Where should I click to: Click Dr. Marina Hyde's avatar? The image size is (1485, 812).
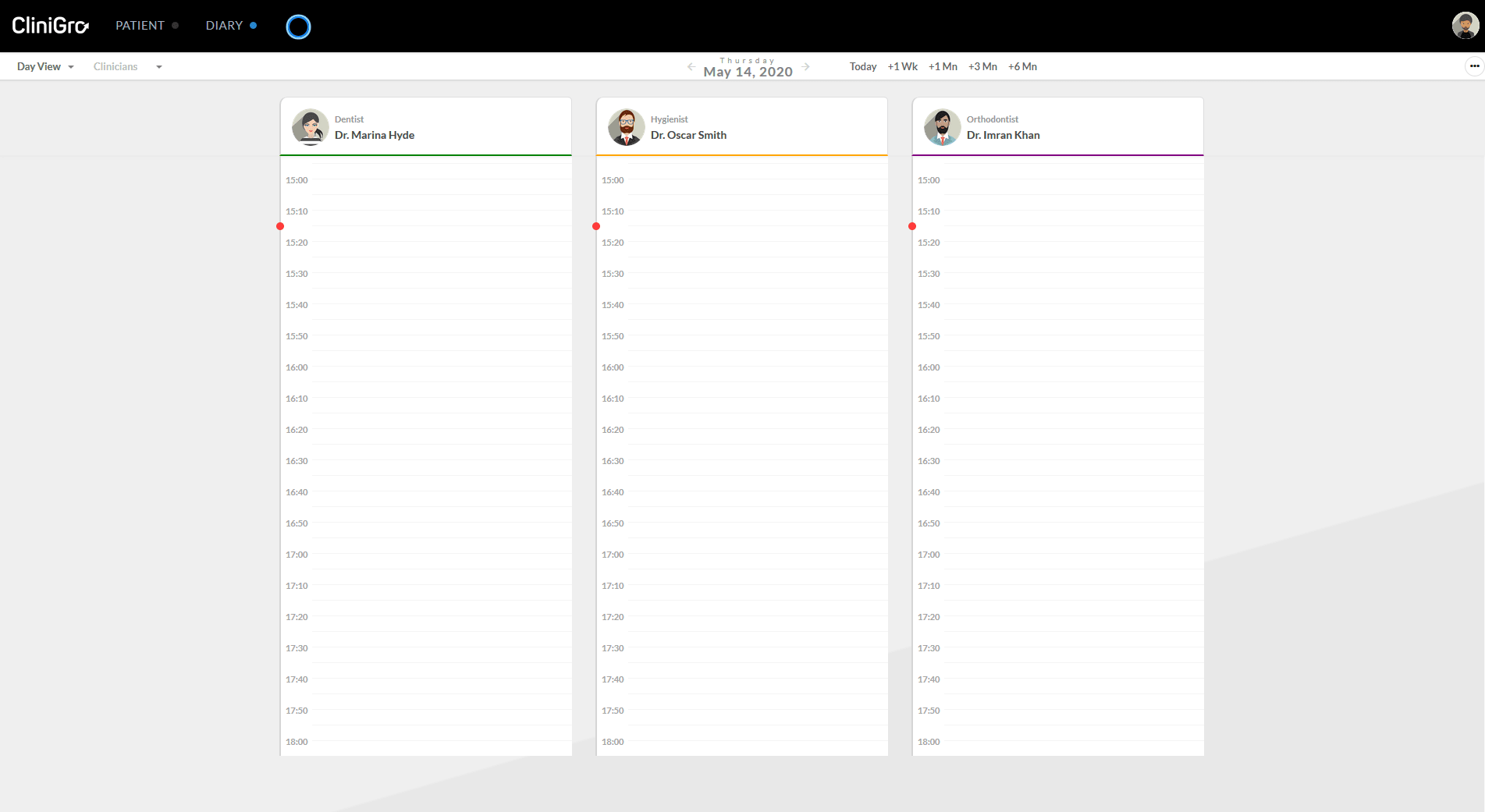click(x=311, y=127)
